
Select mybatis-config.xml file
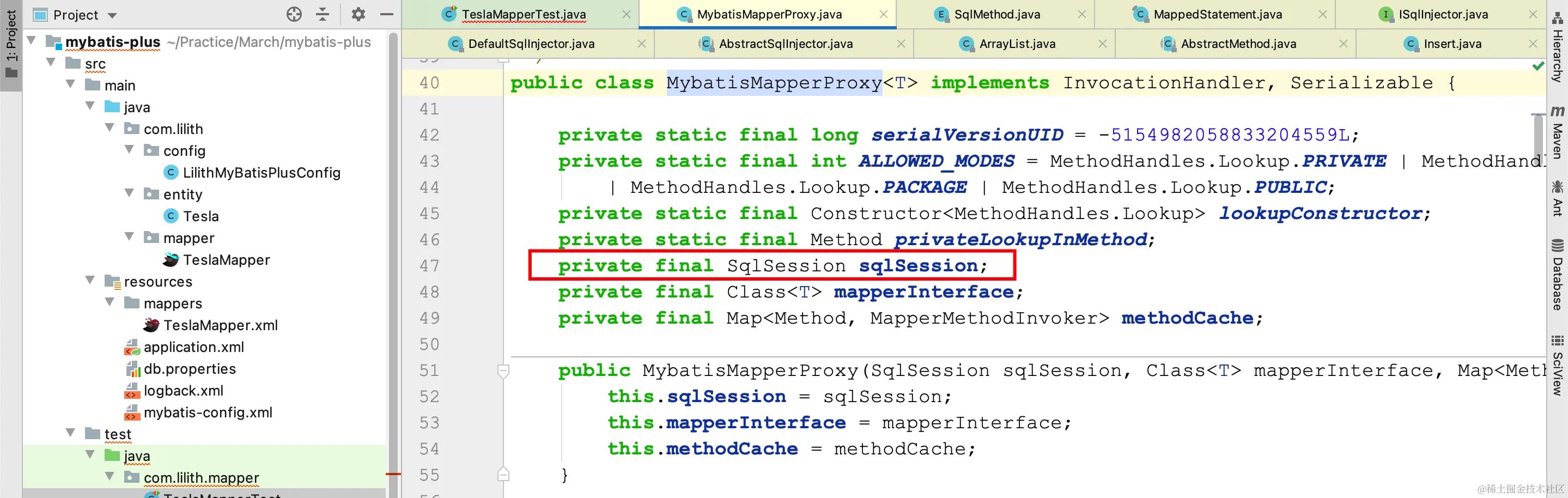point(208,413)
